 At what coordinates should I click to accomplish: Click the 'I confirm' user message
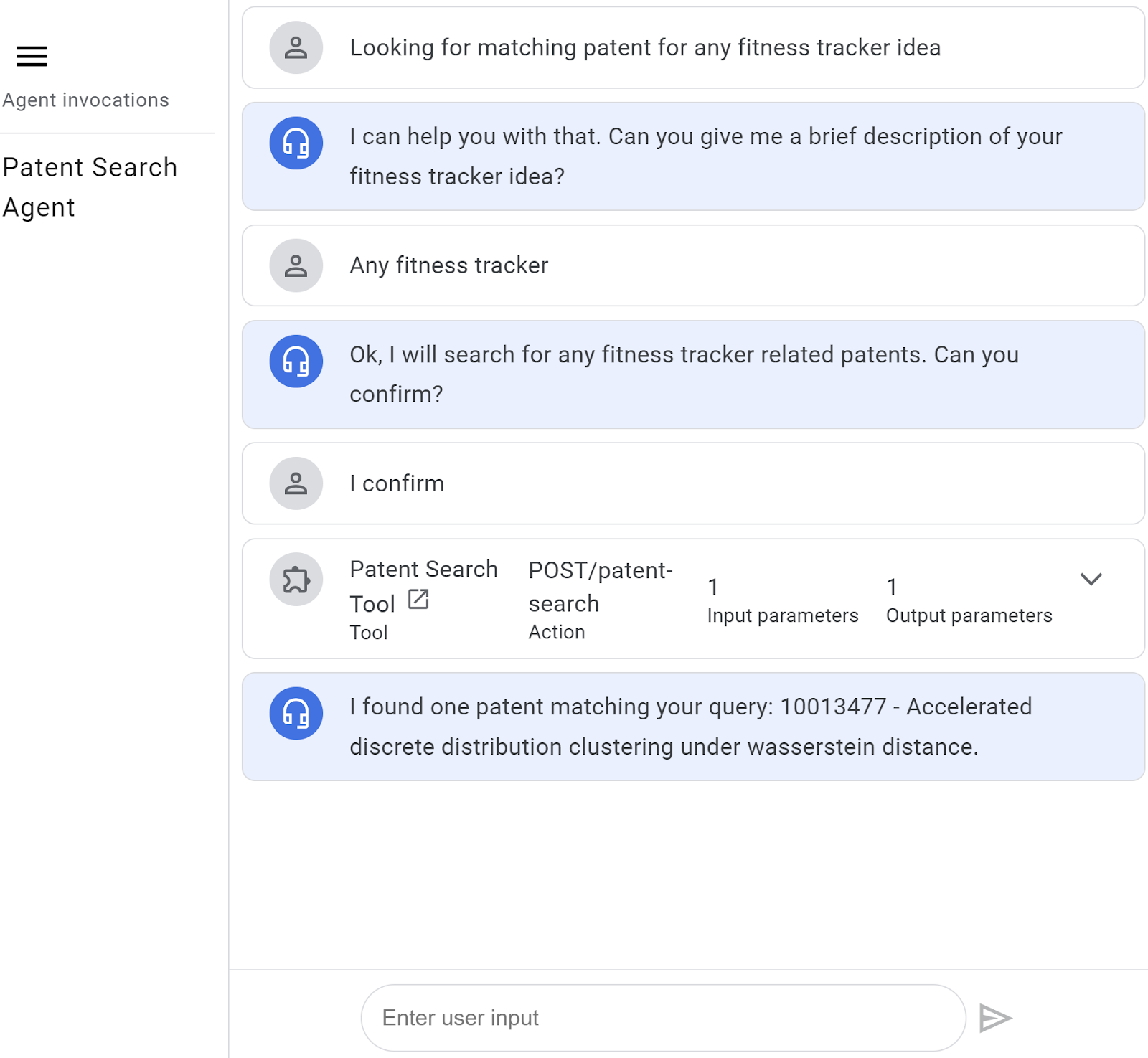(397, 483)
